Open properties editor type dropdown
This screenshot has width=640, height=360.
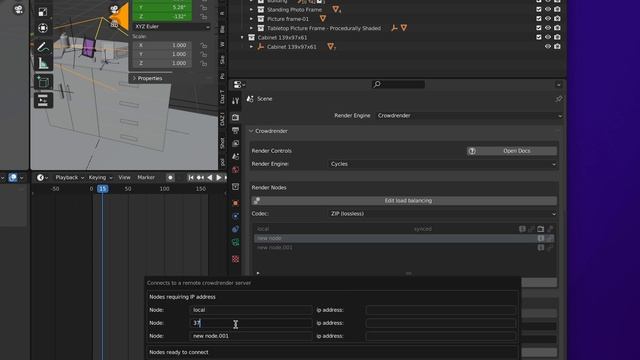(239, 85)
